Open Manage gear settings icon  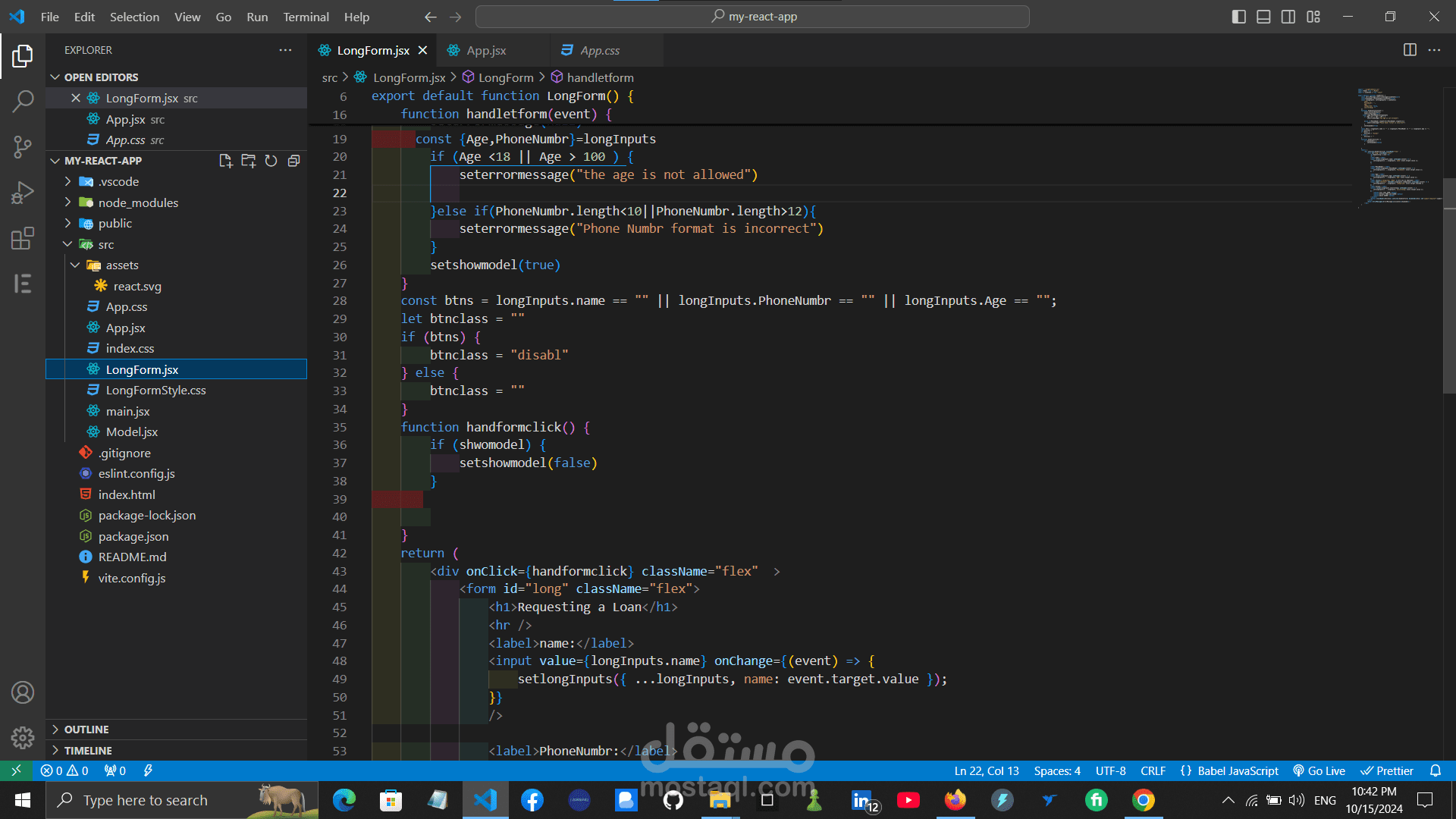[23, 737]
